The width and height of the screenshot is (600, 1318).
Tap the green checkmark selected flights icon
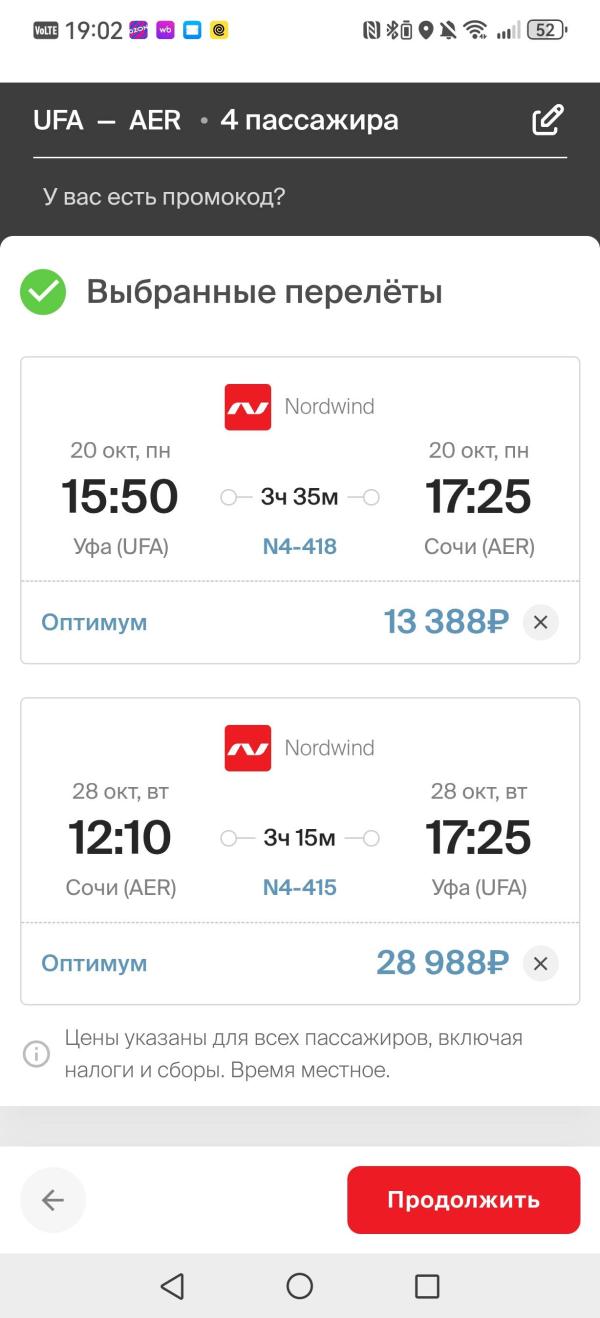[x=43, y=292]
